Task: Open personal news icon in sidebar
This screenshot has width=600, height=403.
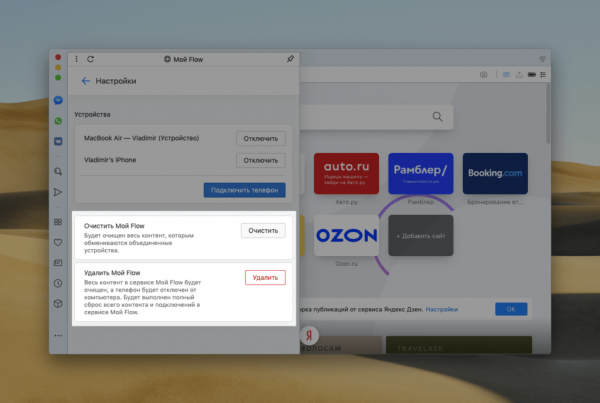Action: pos(58,263)
